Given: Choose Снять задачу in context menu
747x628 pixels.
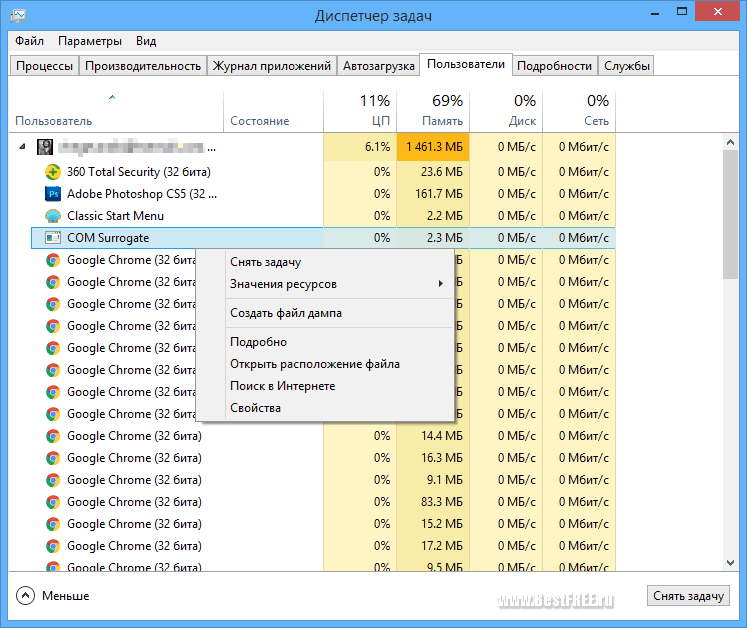Looking at the screenshot, I should coord(325,262).
